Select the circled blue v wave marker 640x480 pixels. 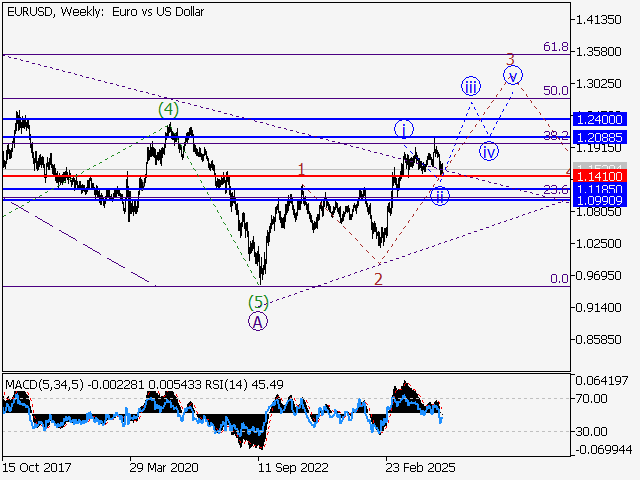(x=513, y=75)
